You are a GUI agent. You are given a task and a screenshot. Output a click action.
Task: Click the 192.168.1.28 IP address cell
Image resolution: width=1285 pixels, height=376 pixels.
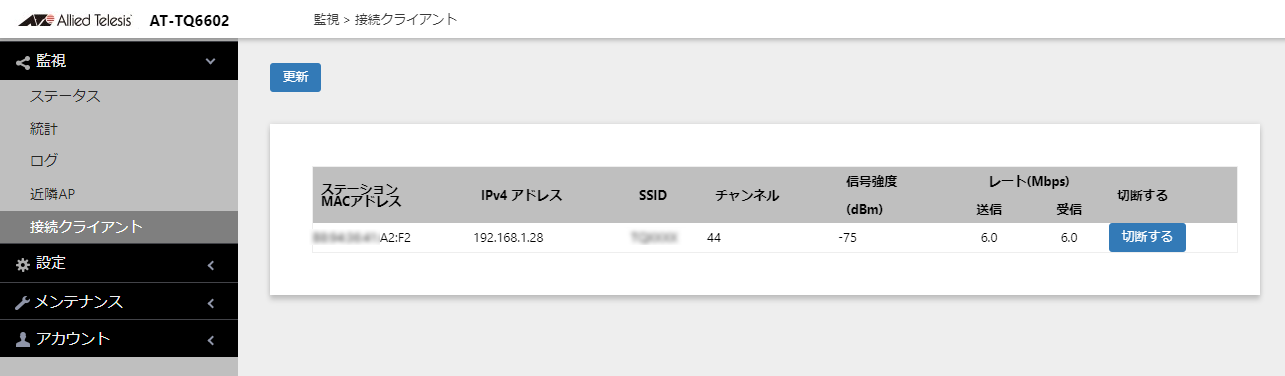(508, 238)
